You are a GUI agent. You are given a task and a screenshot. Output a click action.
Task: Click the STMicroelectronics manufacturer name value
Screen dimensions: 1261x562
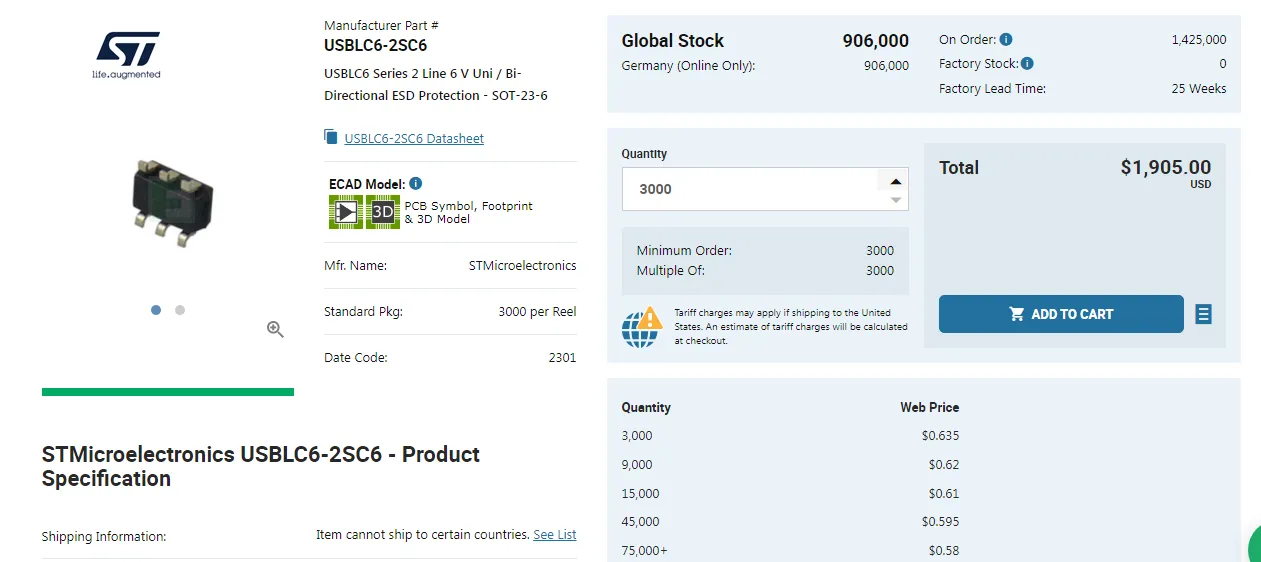coord(522,266)
